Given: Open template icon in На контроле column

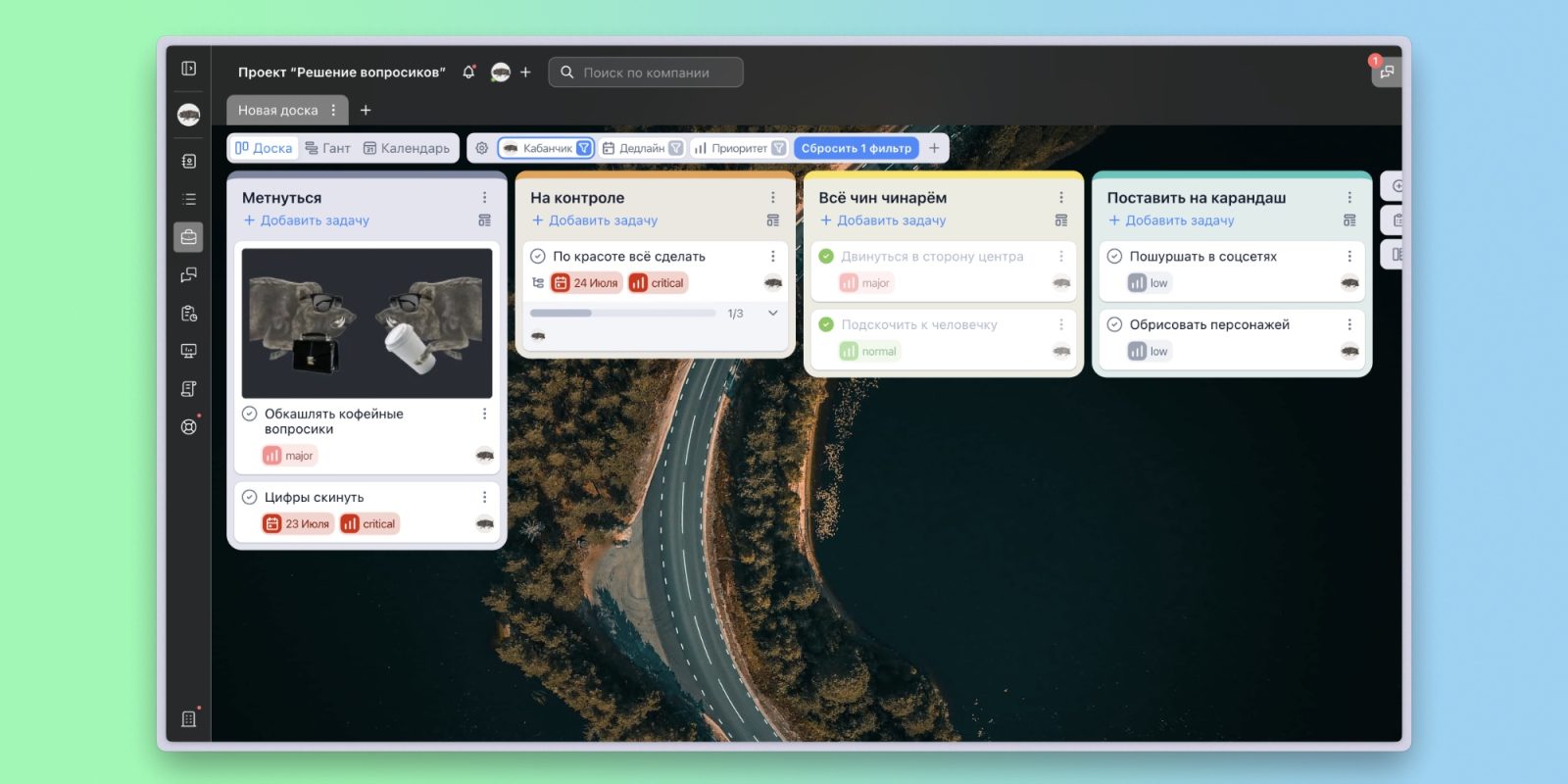Looking at the screenshot, I should [773, 220].
